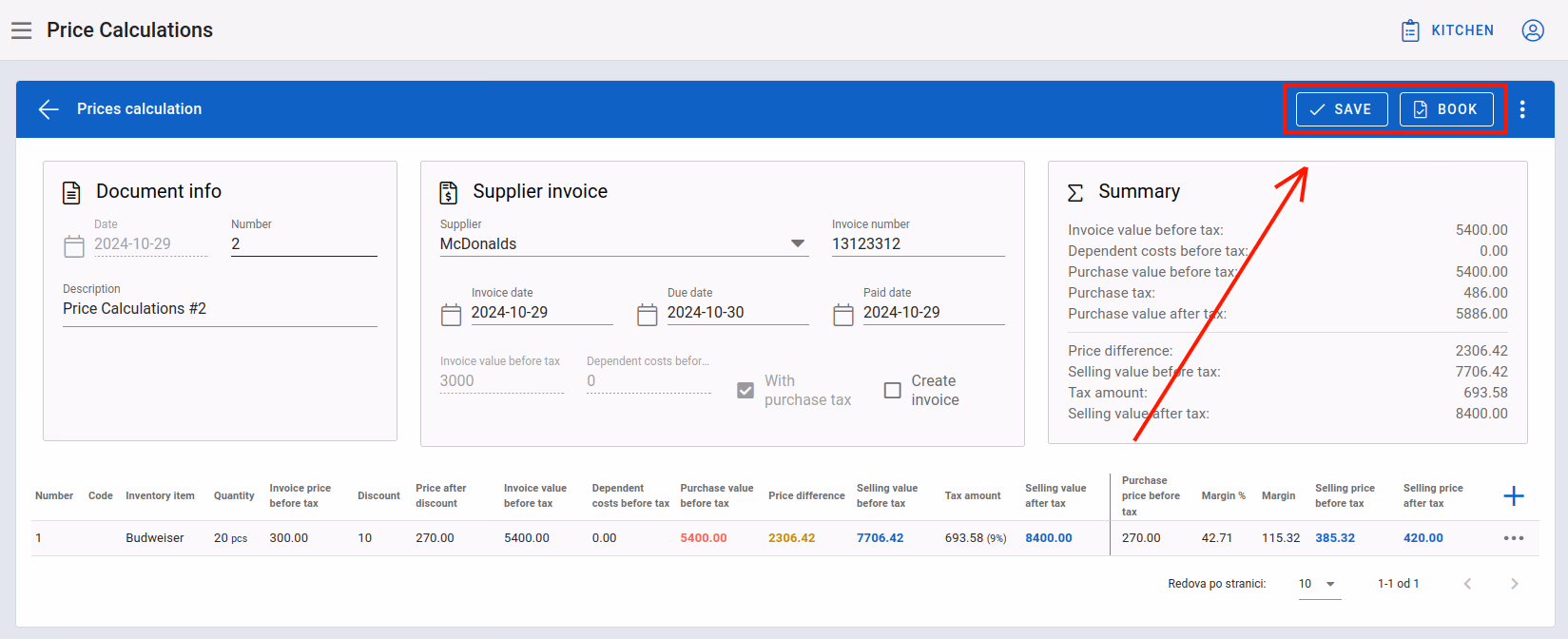
Task: Click the KITCHEN link label
Action: [1462, 30]
